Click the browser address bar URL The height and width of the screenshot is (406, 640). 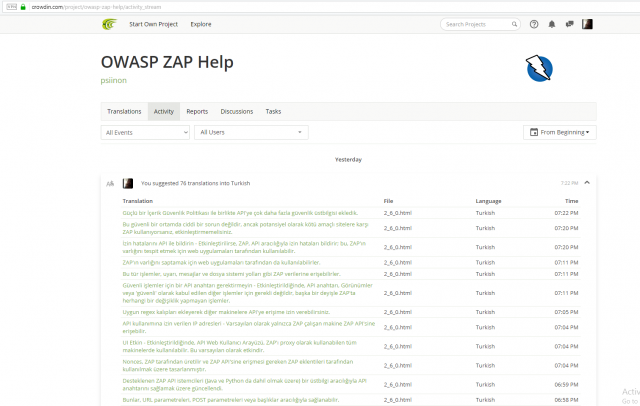[x=96, y=7]
